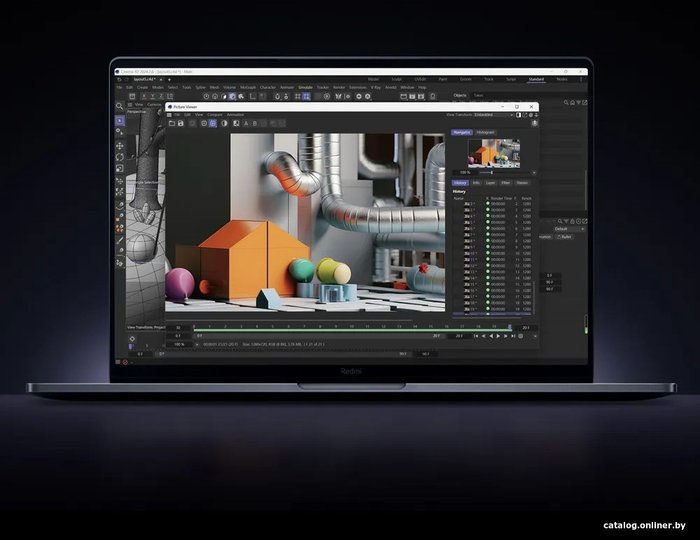Viewport: 700px width, 540px height.
Task: Select the Navigator tab
Action: [462, 132]
